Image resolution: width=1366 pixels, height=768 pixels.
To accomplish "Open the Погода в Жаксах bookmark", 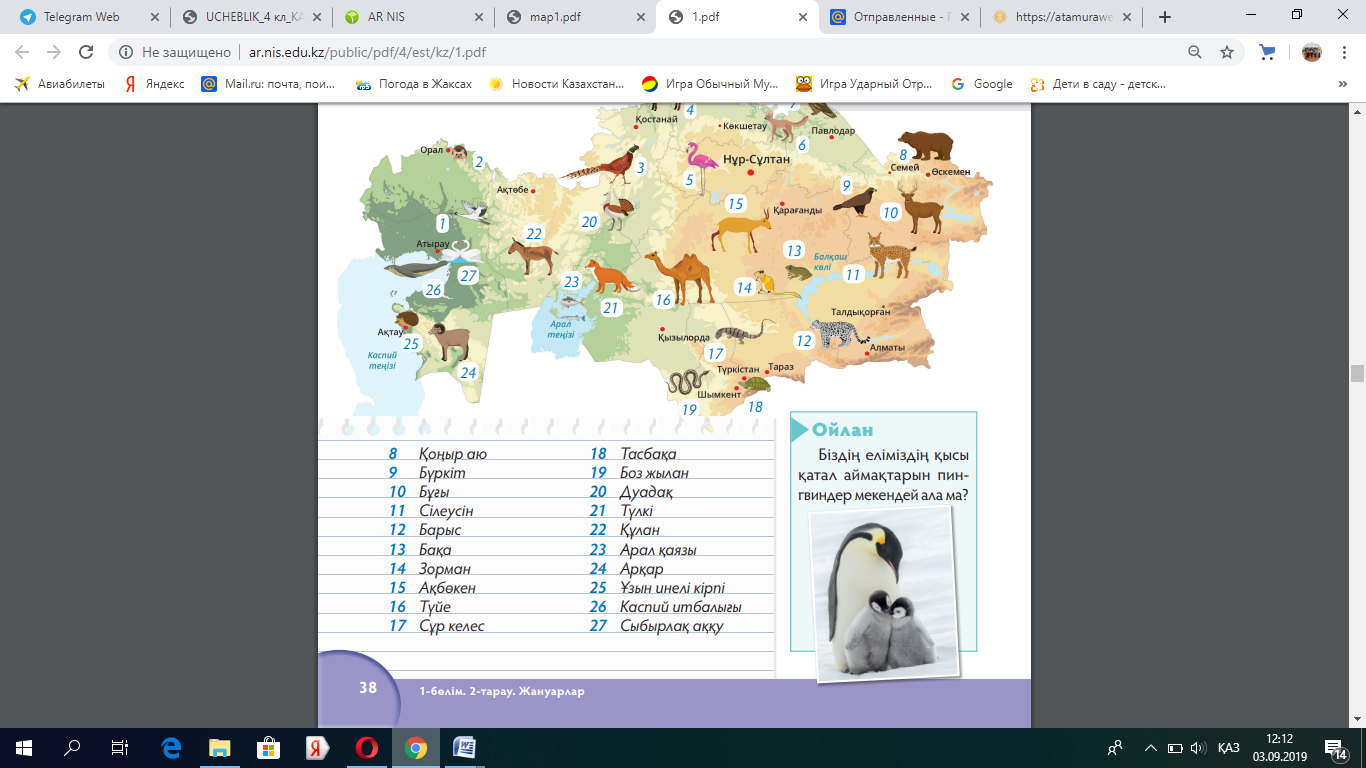I will (414, 84).
